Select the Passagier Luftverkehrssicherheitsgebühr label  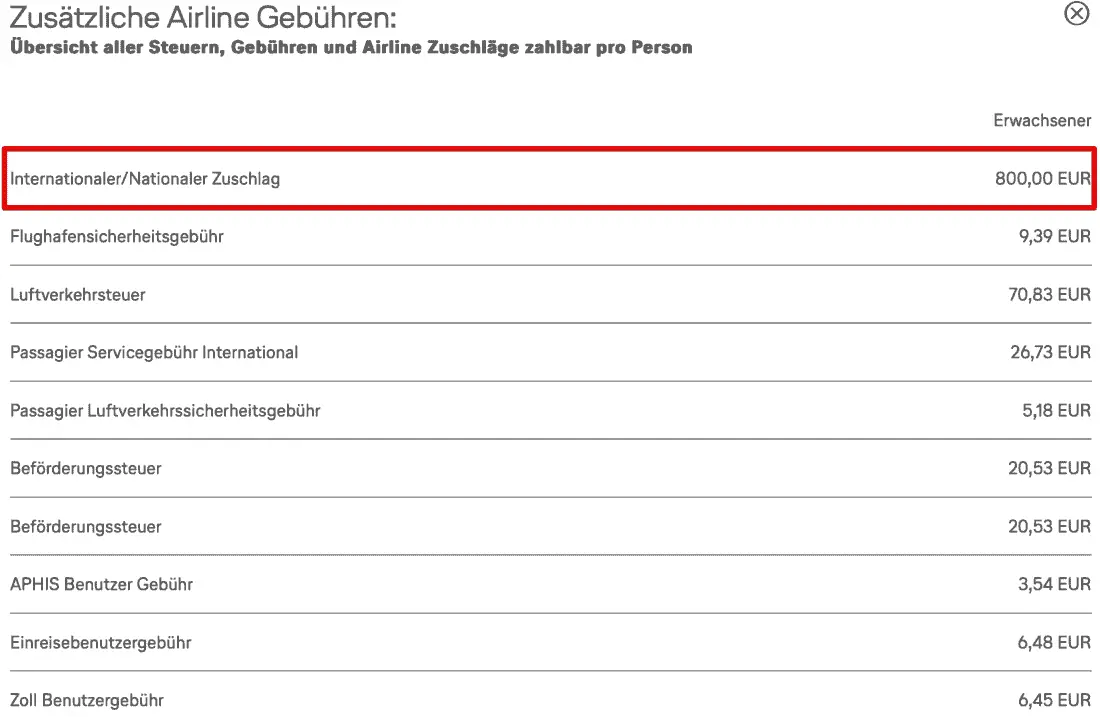click(165, 410)
